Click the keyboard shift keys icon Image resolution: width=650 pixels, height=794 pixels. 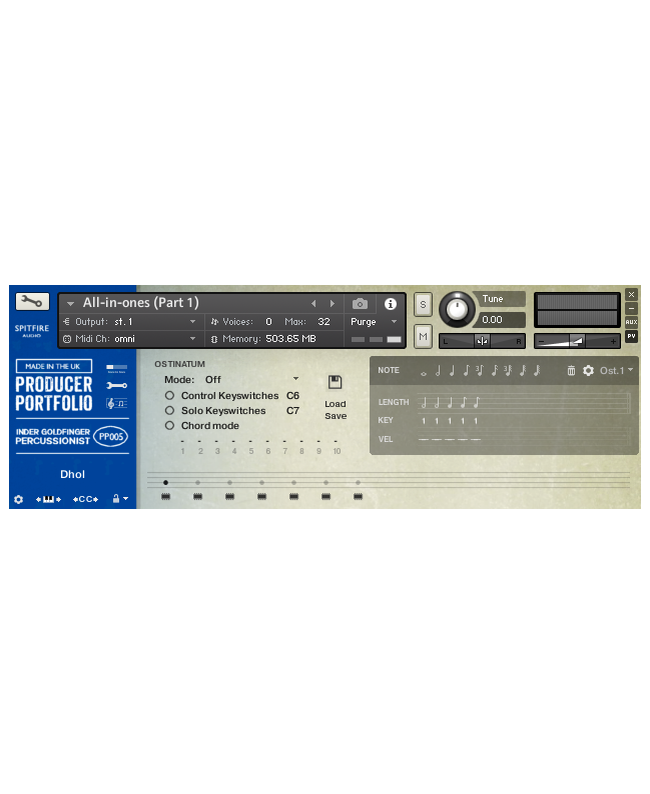point(48,499)
